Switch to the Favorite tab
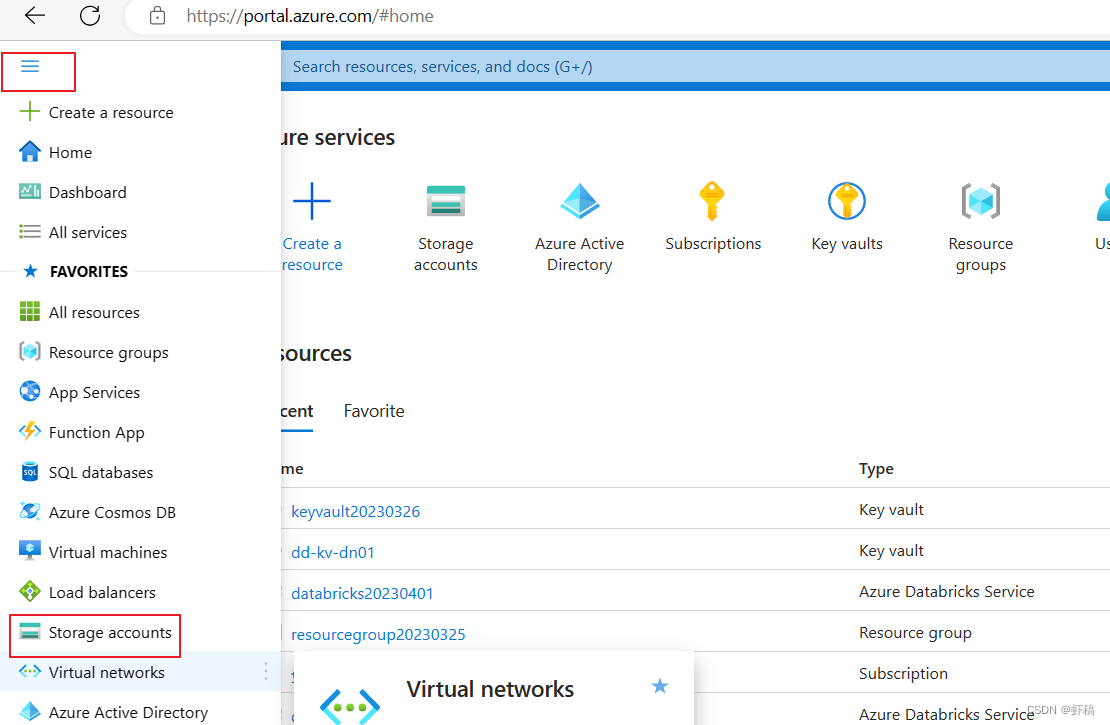Image resolution: width=1110 pixels, height=725 pixels. pos(374,411)
